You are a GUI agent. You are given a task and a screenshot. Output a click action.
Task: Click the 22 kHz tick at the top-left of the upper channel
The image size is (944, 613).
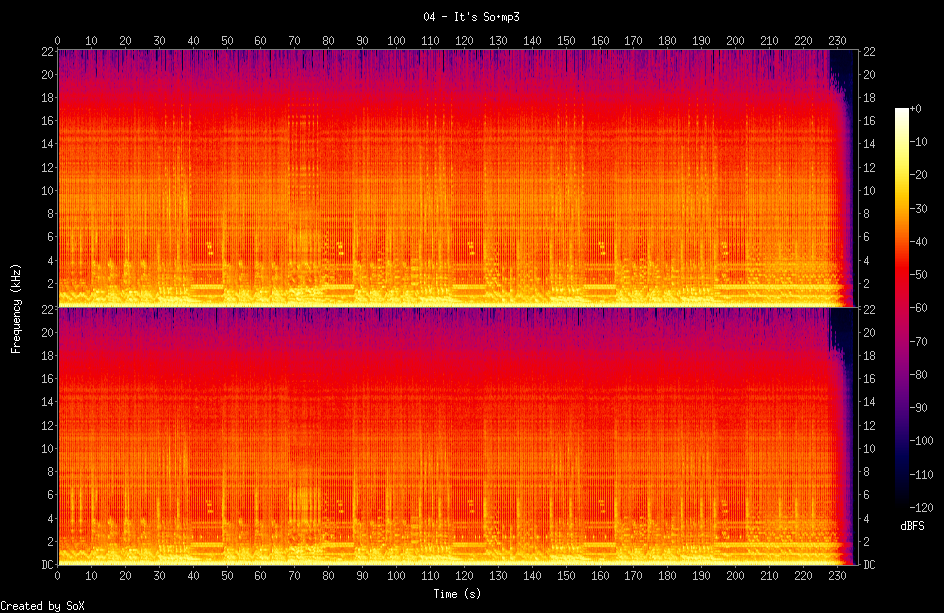[47, 51]
